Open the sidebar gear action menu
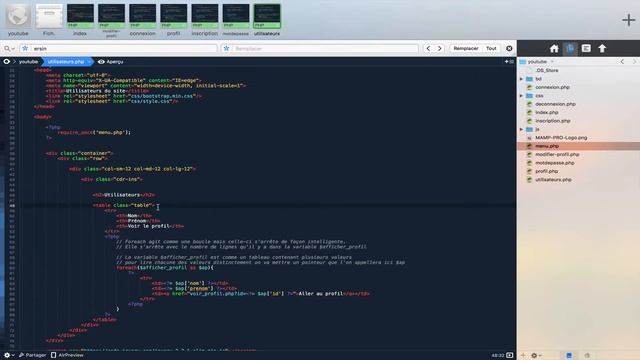 point(536,356)
